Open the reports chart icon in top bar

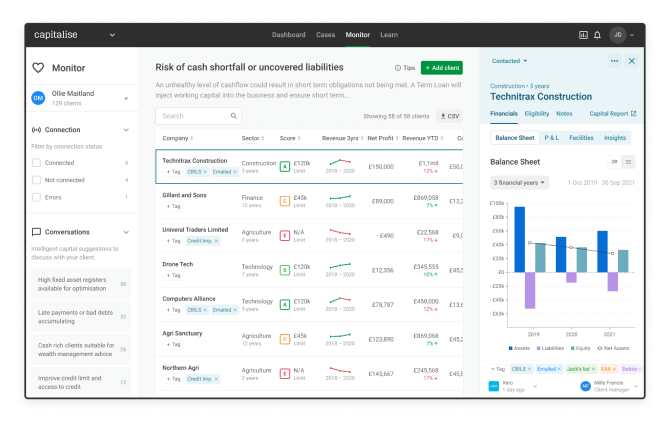[x=583, y=35]
